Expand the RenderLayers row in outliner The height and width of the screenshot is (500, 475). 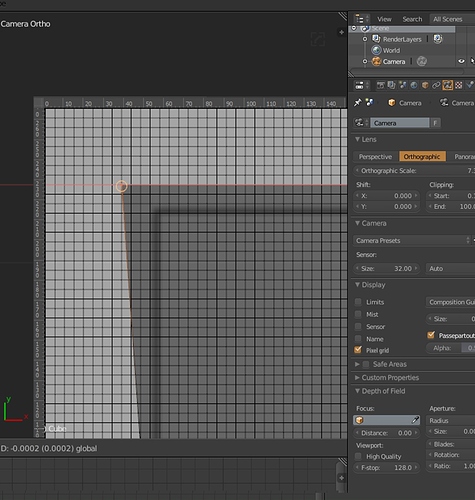click(365, 39)
